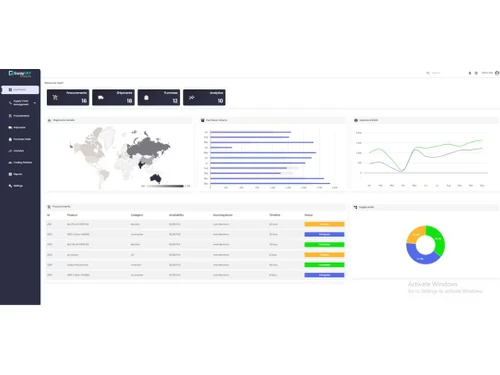Open Settings via its sidebar wrench icon
The image size is (500, 375).
coord(10,186)
